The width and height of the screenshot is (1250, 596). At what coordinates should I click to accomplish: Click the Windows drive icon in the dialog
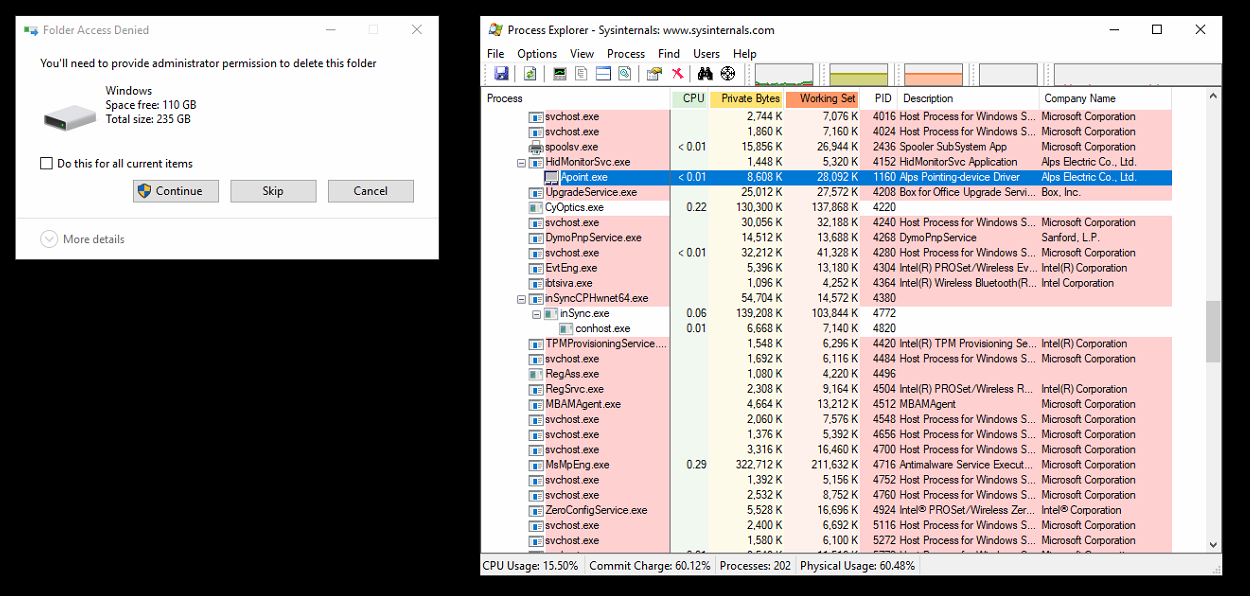[70, 117]
